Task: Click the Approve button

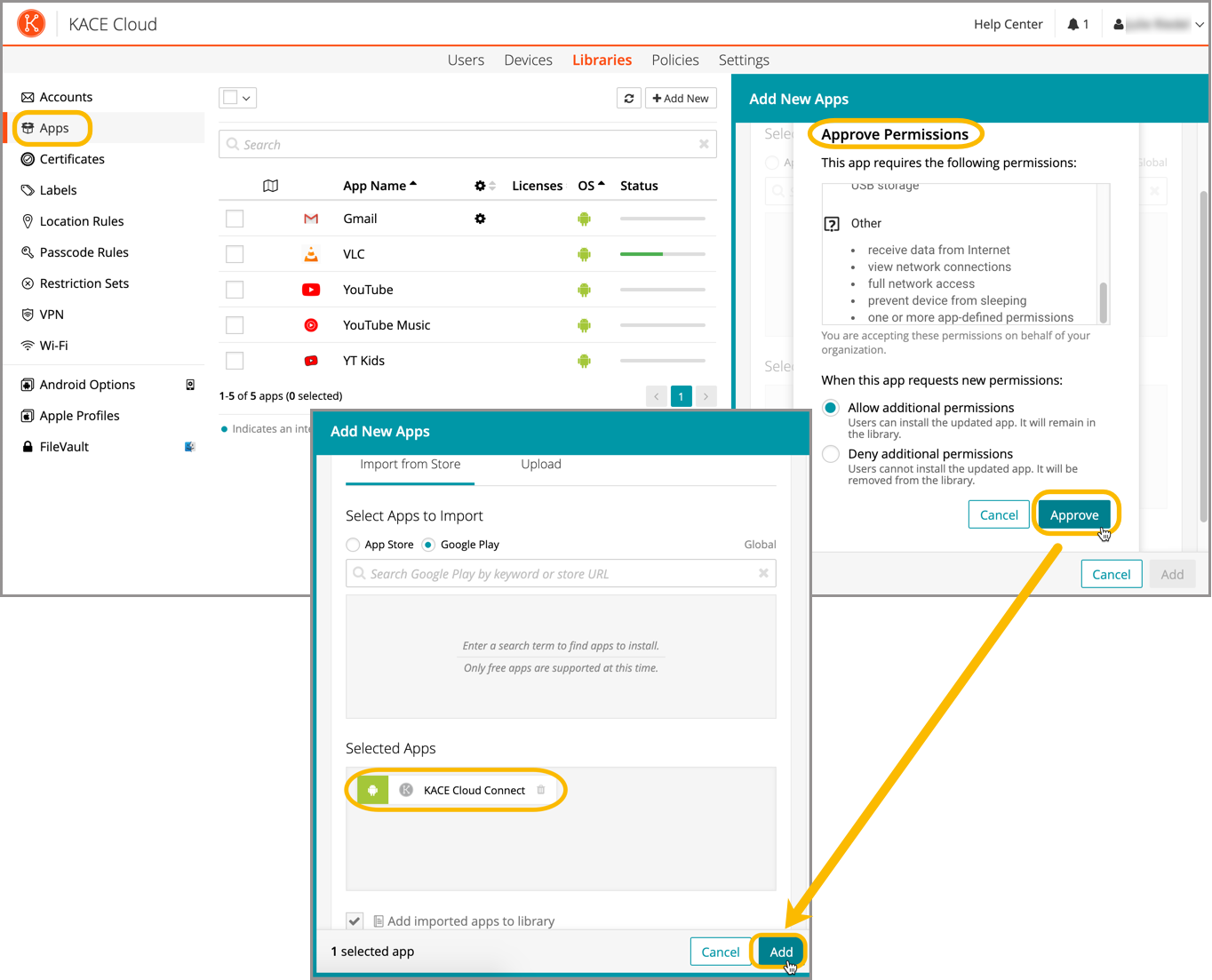Action: click(1073, 515)
